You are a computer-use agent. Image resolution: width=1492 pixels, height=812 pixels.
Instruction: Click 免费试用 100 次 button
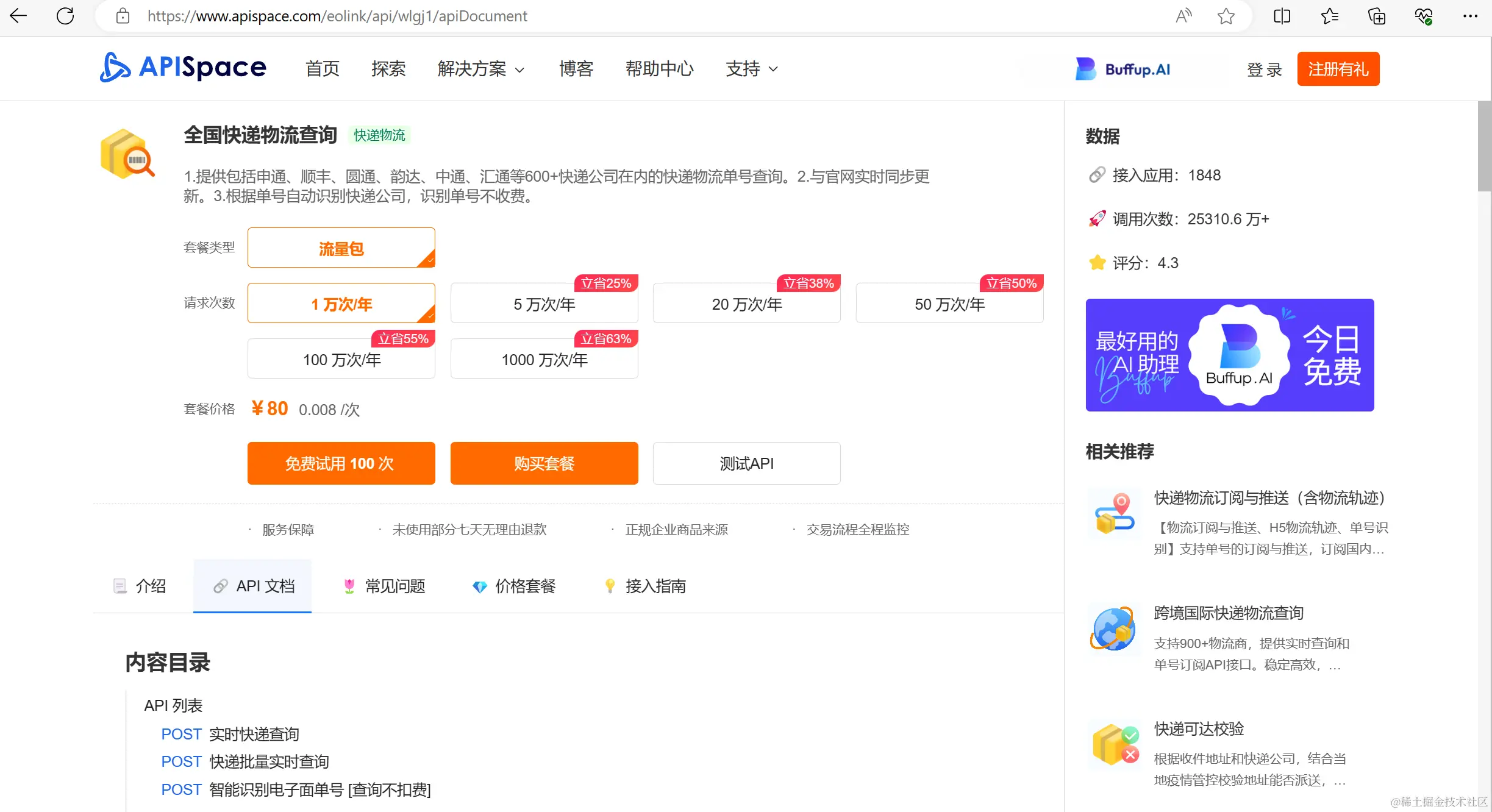click(x=341, y=463)
